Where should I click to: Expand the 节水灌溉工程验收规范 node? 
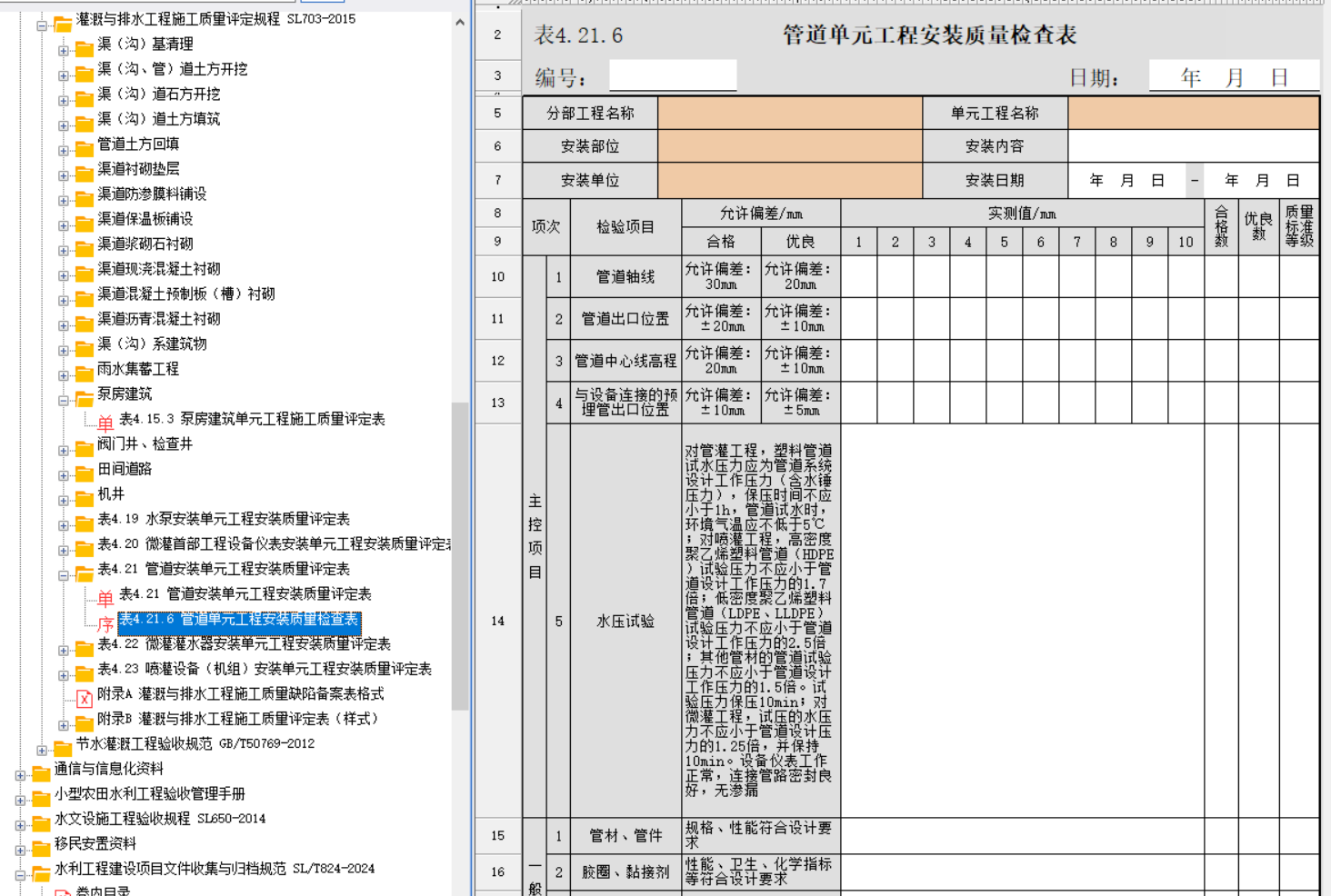(x=42, y=751)
